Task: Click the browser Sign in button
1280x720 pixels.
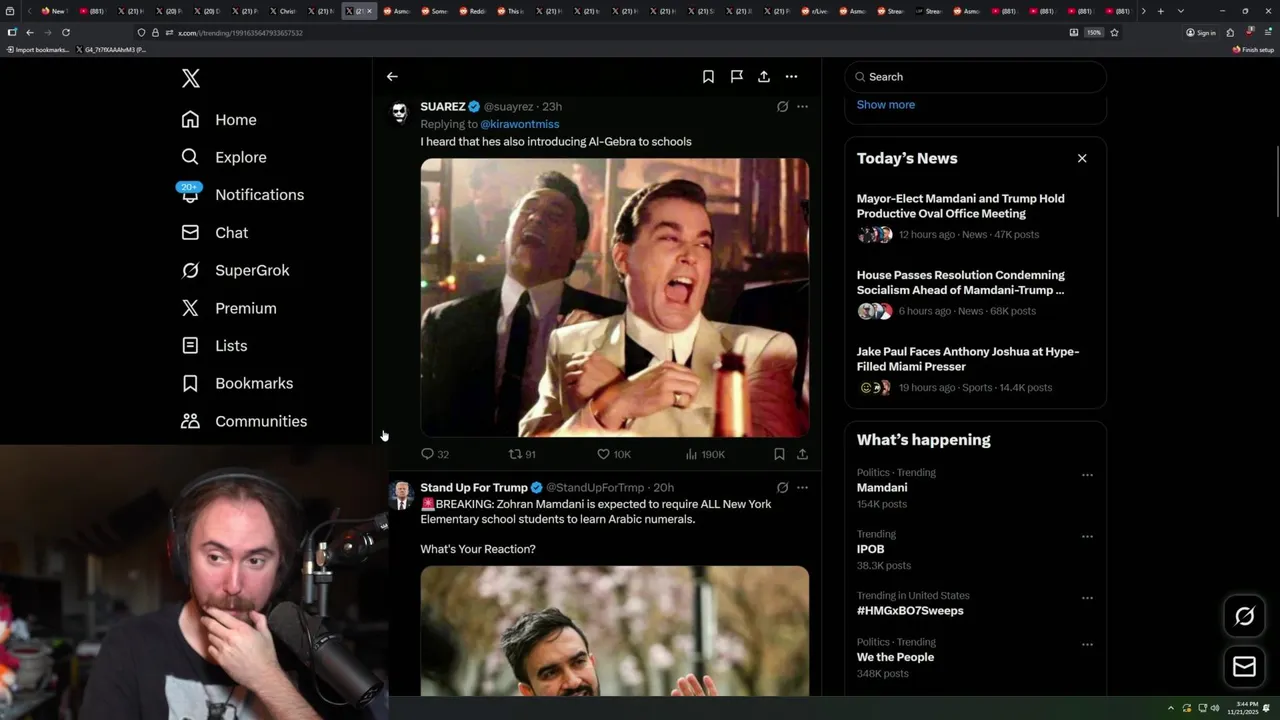Action: tap(1201, 33)
